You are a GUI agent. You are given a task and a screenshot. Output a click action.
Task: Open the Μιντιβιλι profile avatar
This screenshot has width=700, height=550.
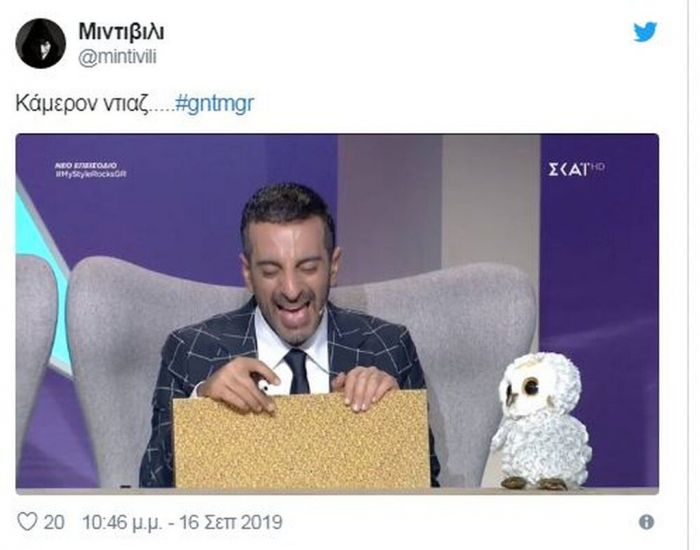tap(41, 43)
